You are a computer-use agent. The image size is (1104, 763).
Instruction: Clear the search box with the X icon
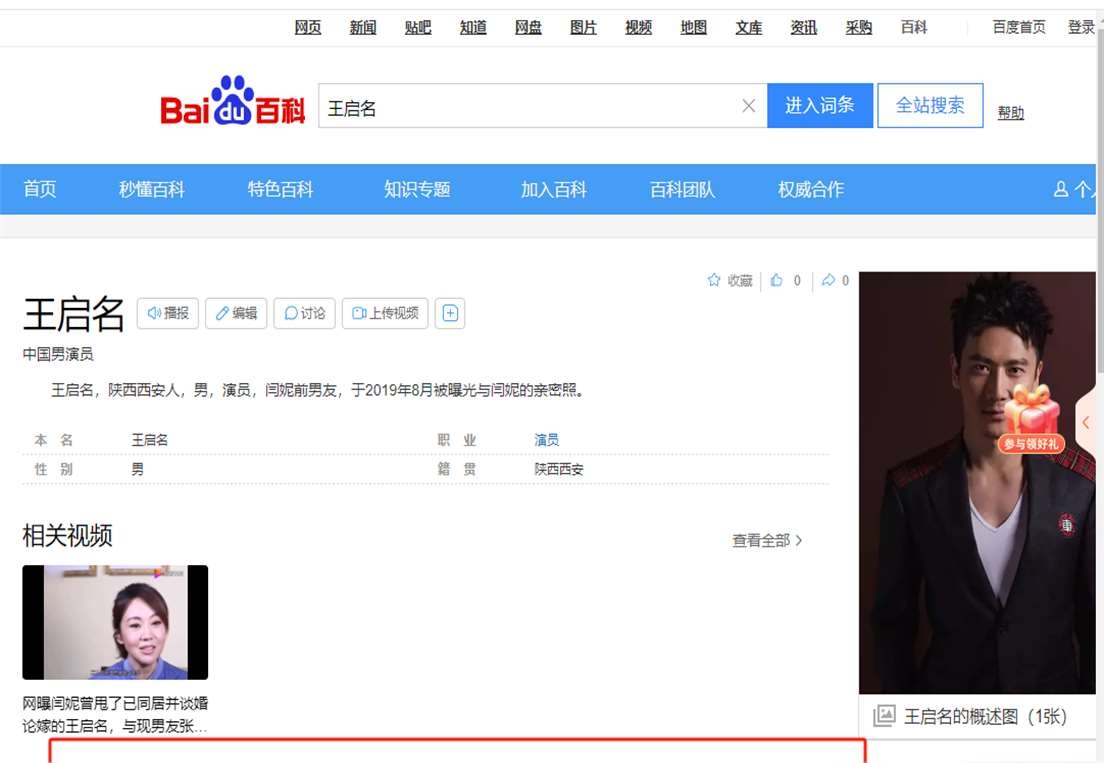click(x=748, y=106)
